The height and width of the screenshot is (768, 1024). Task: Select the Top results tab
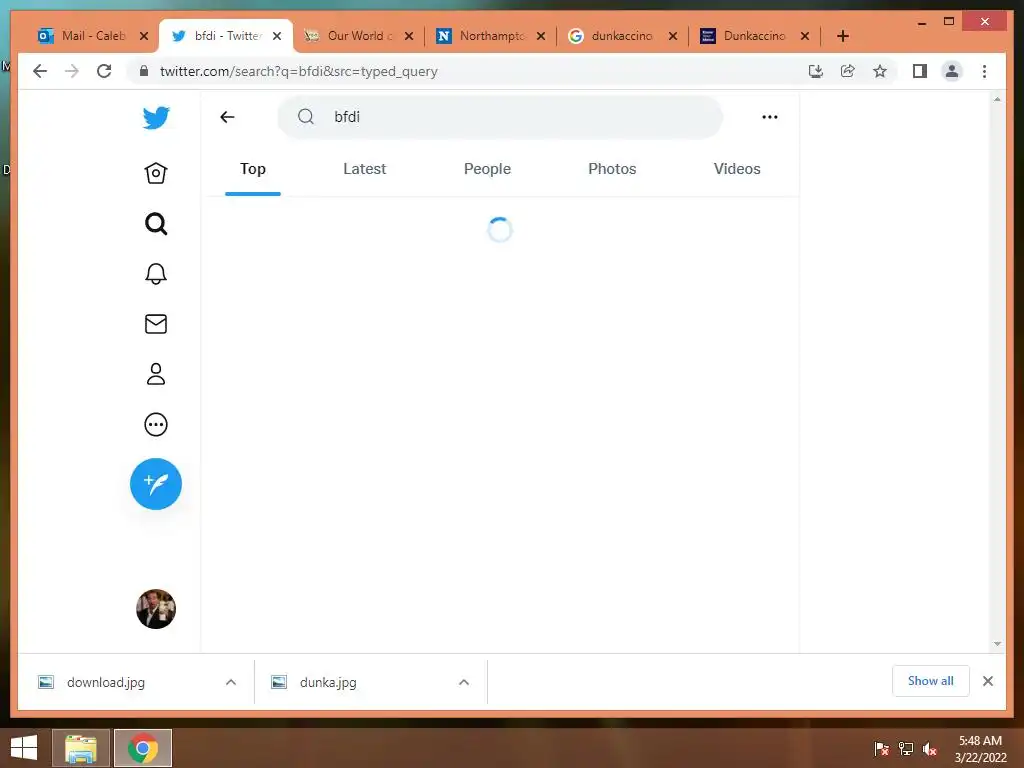click(253, 169)
